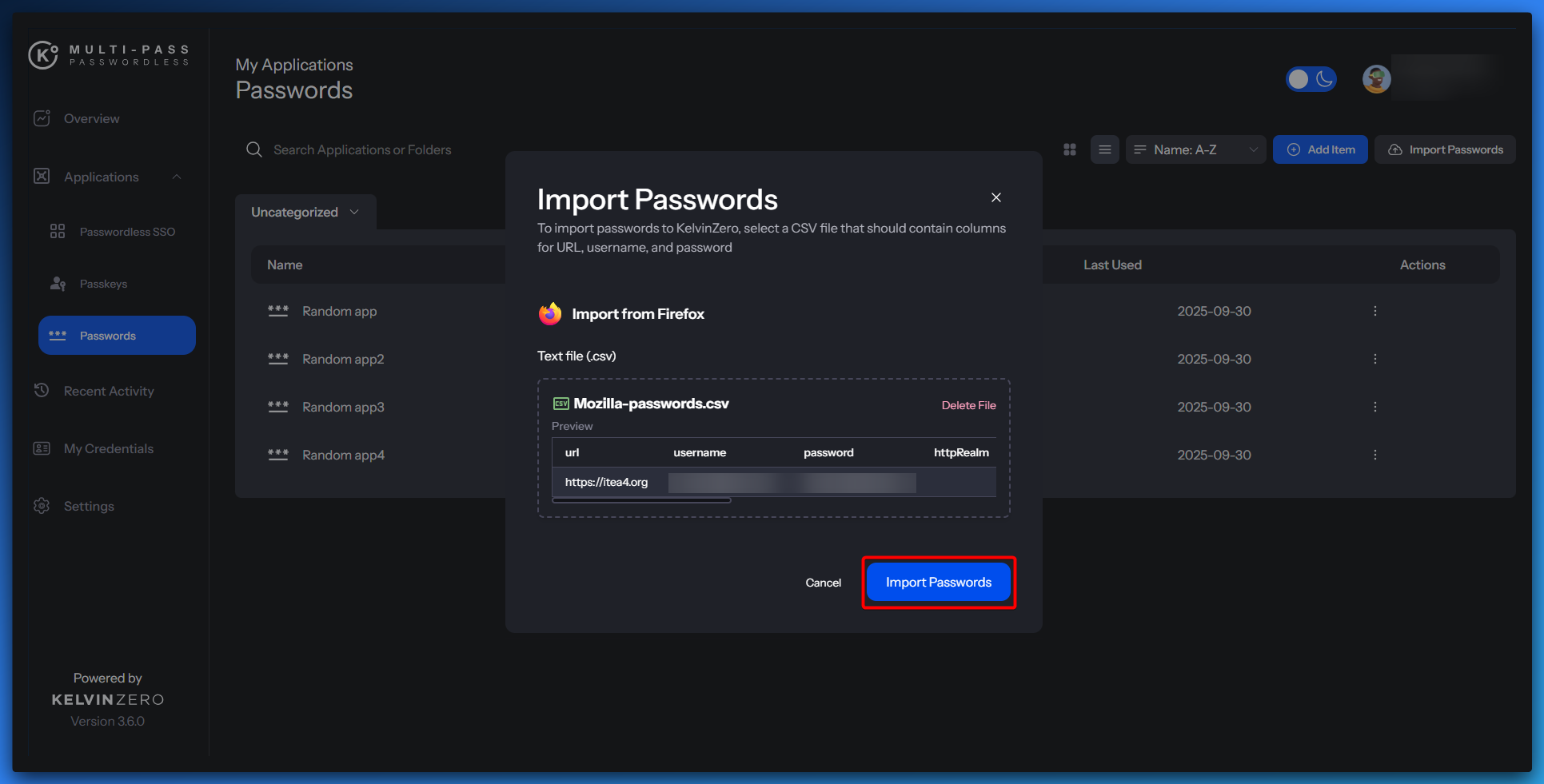The height and width of the screenshot is (784, 1544).
Task: Switch to list view icon
Action: pyautogui.click(x=1104, y=149)
